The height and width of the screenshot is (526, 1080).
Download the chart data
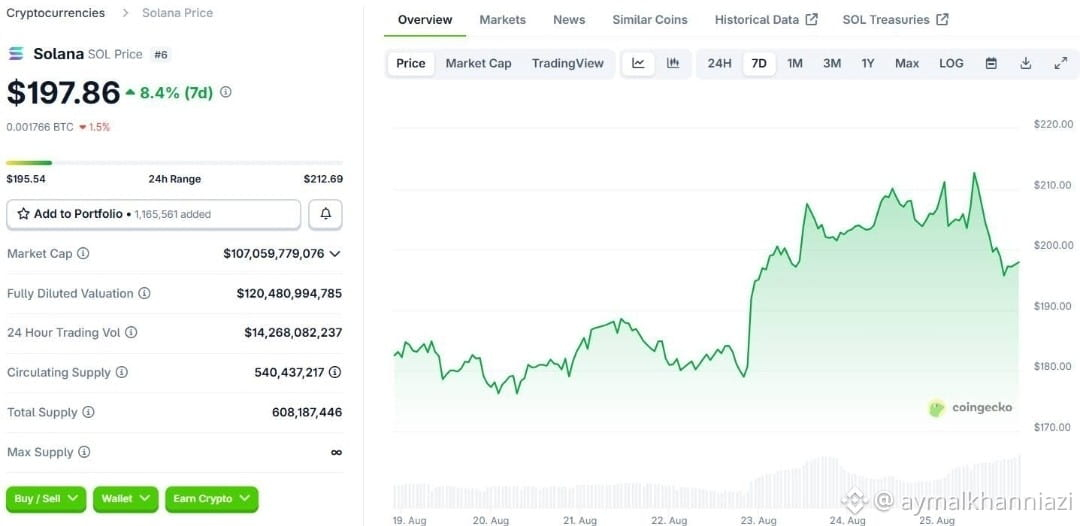(1026, 63)
